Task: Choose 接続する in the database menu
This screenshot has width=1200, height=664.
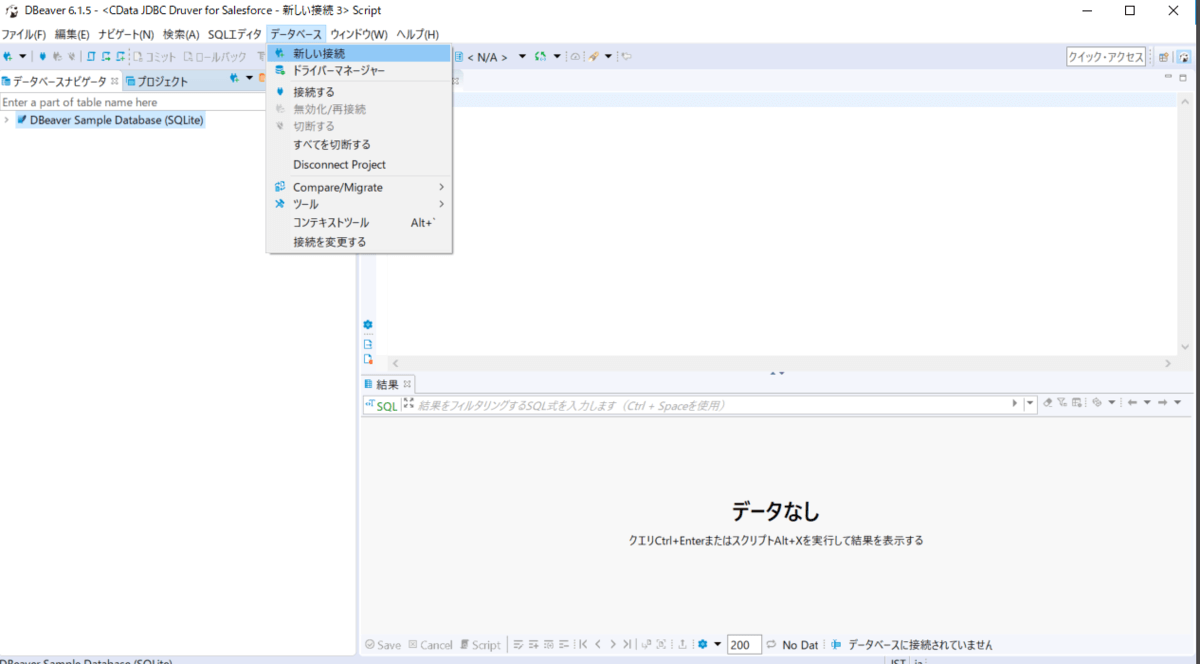Action: (360, 92)
